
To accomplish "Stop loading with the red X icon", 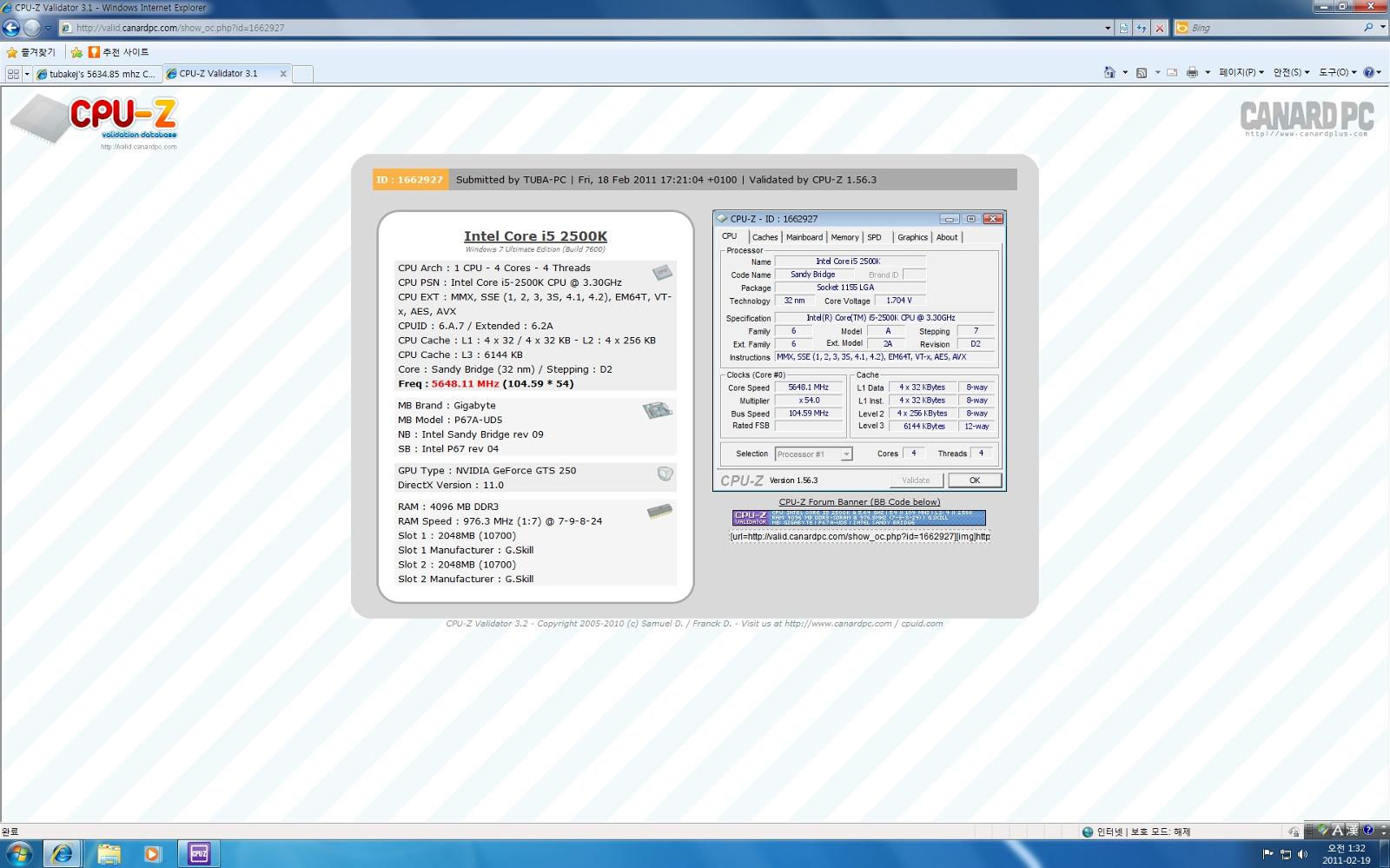I will click(x=1159, y=28).
